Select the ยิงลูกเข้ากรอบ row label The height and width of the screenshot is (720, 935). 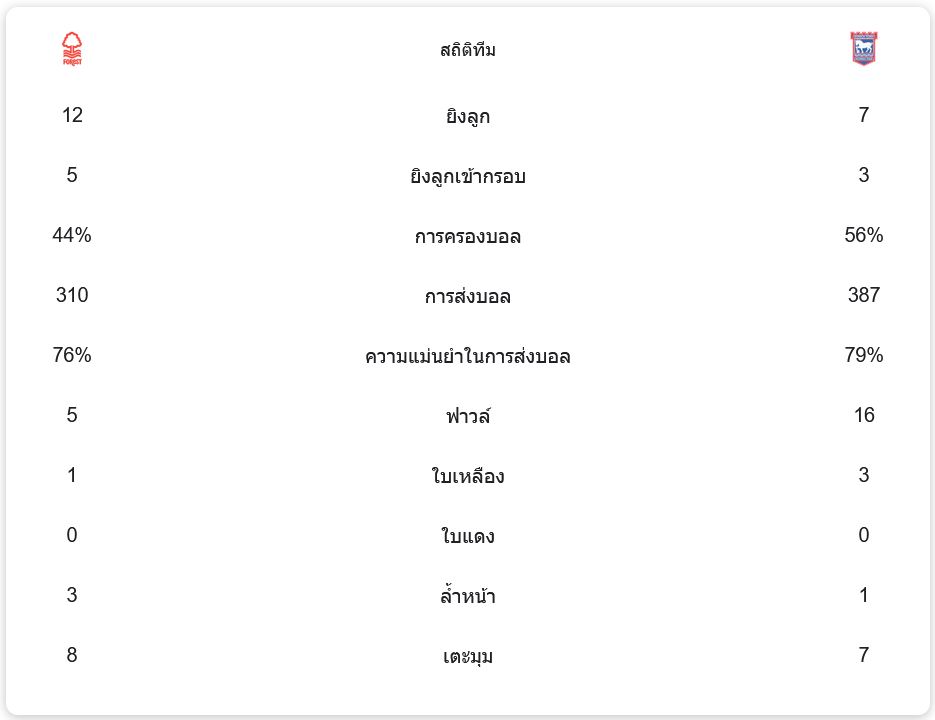point(467,176)
